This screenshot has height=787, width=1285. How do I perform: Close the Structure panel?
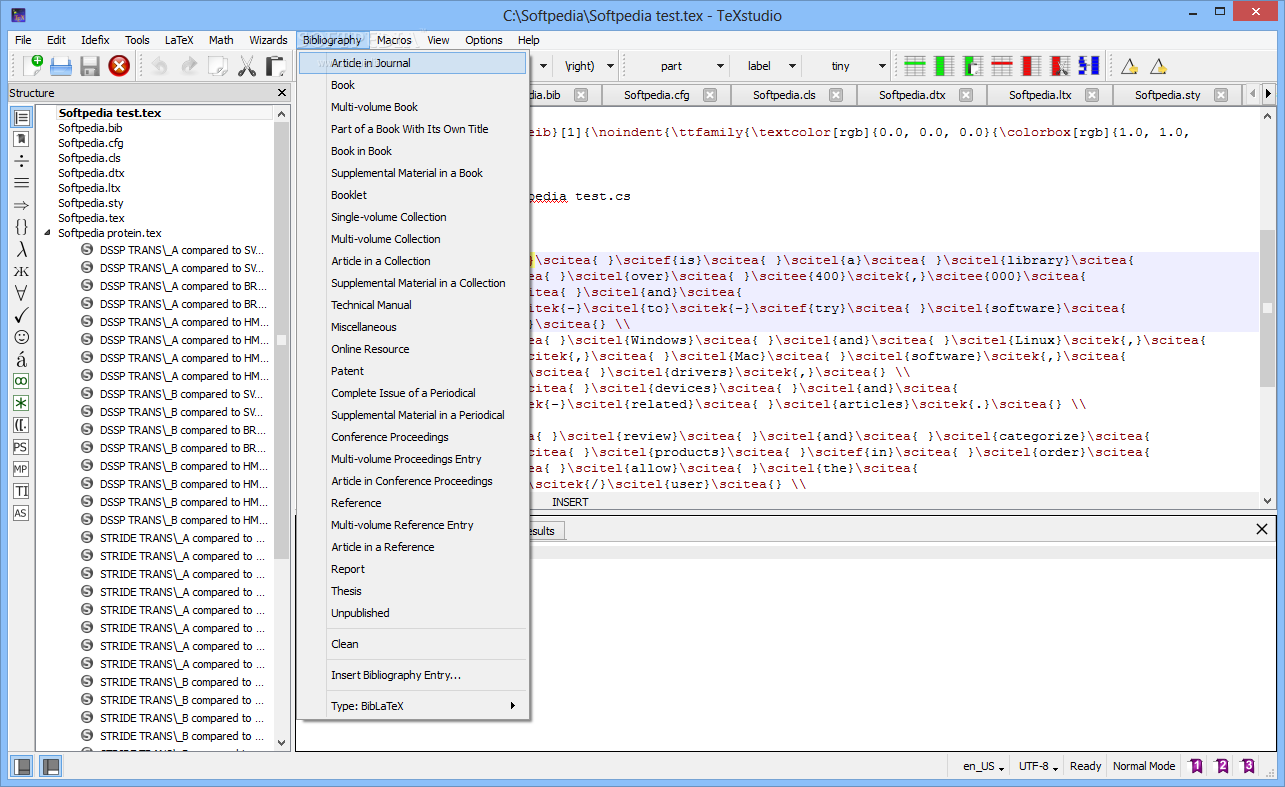pos(282,93)
